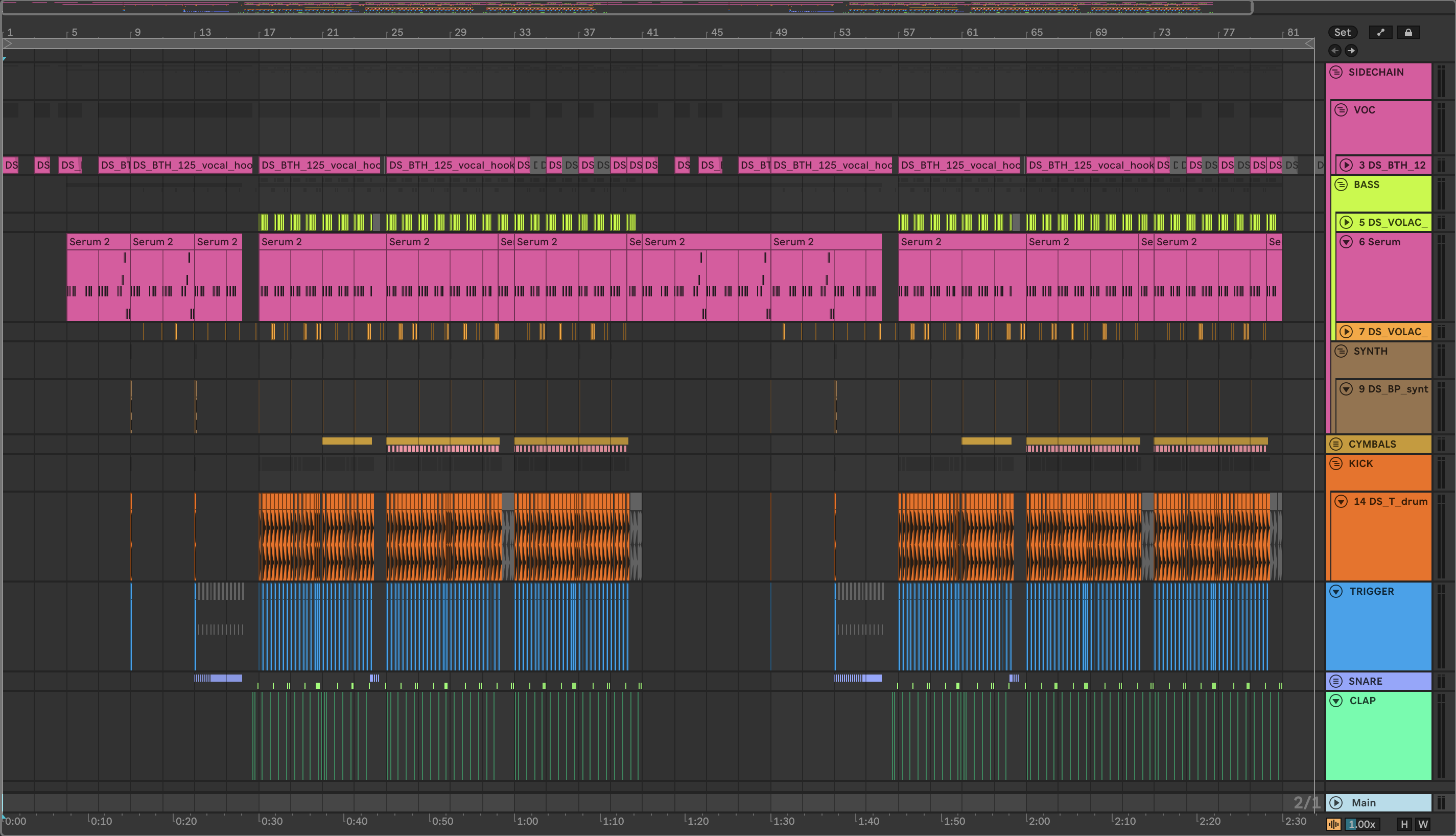Click the KICK group fold icon

tap(1336, 463)
